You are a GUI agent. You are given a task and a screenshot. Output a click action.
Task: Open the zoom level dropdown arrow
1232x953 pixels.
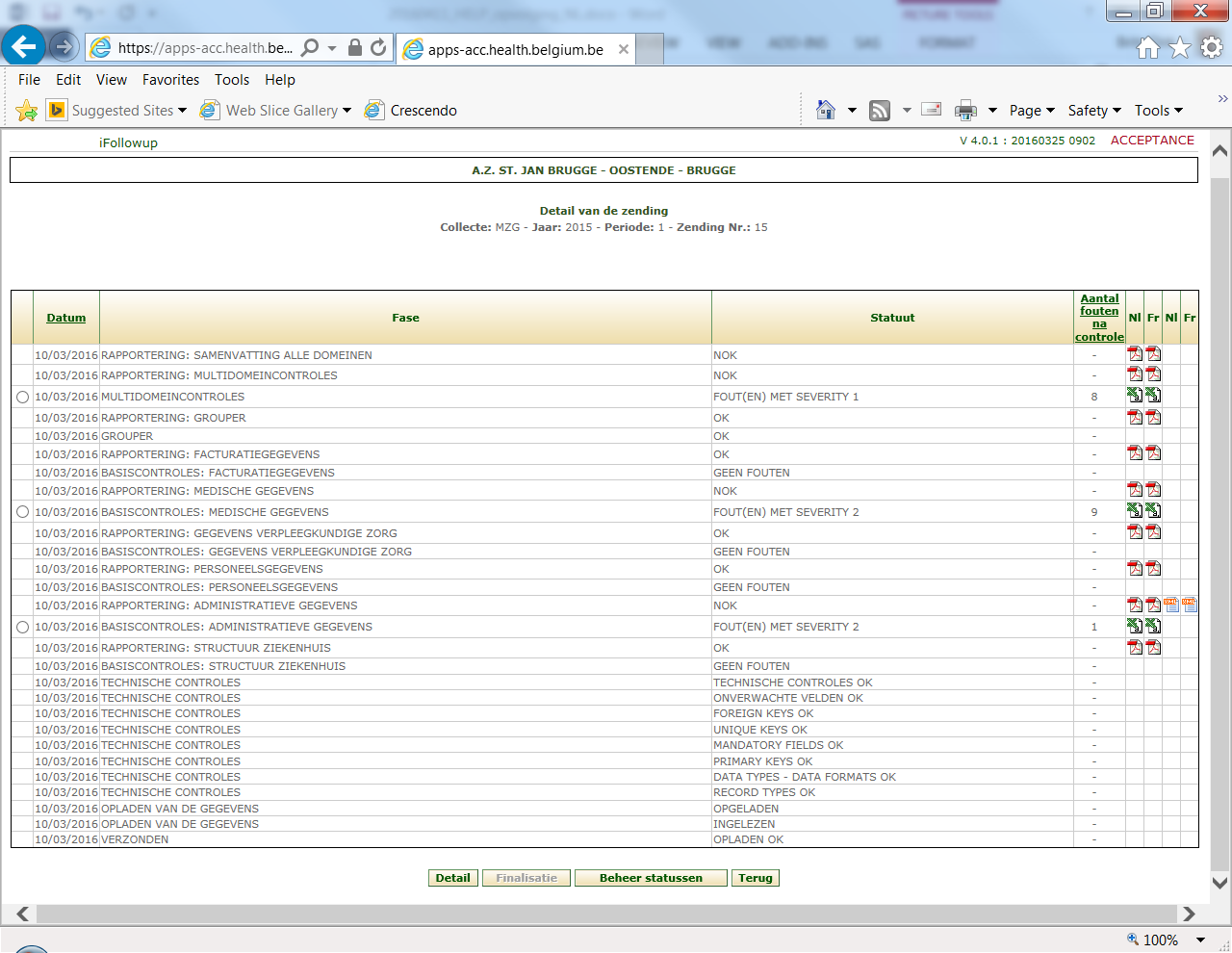[x=1200, y=940]
